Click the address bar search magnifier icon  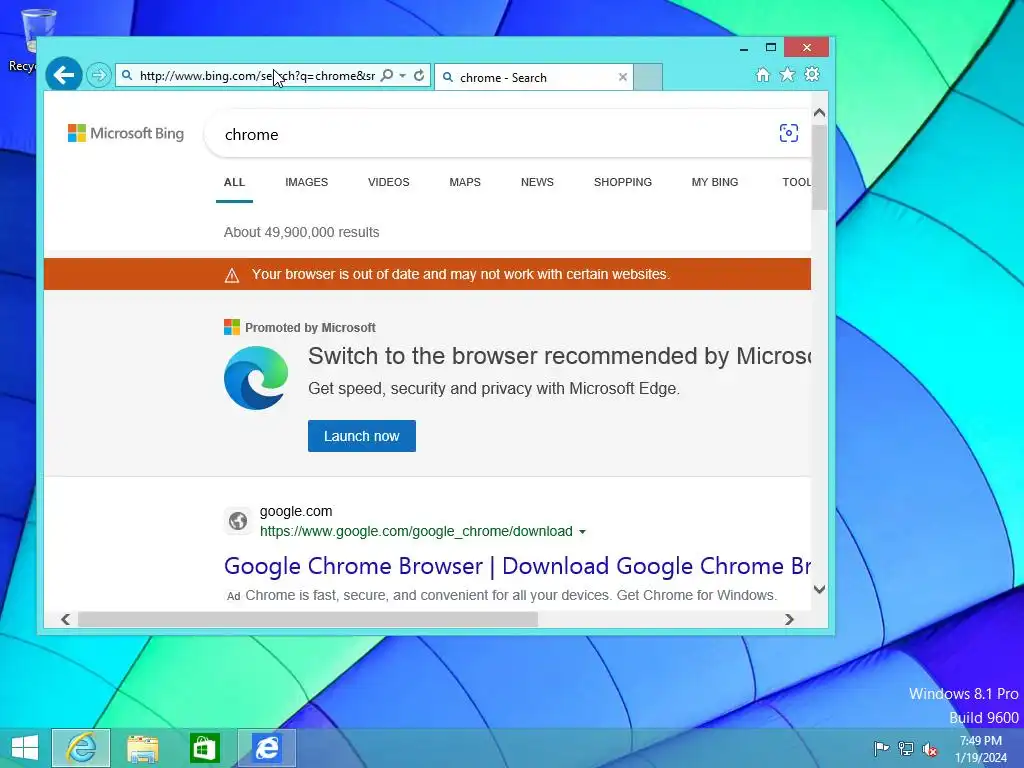pyautogui.click(x=387, y=75)
